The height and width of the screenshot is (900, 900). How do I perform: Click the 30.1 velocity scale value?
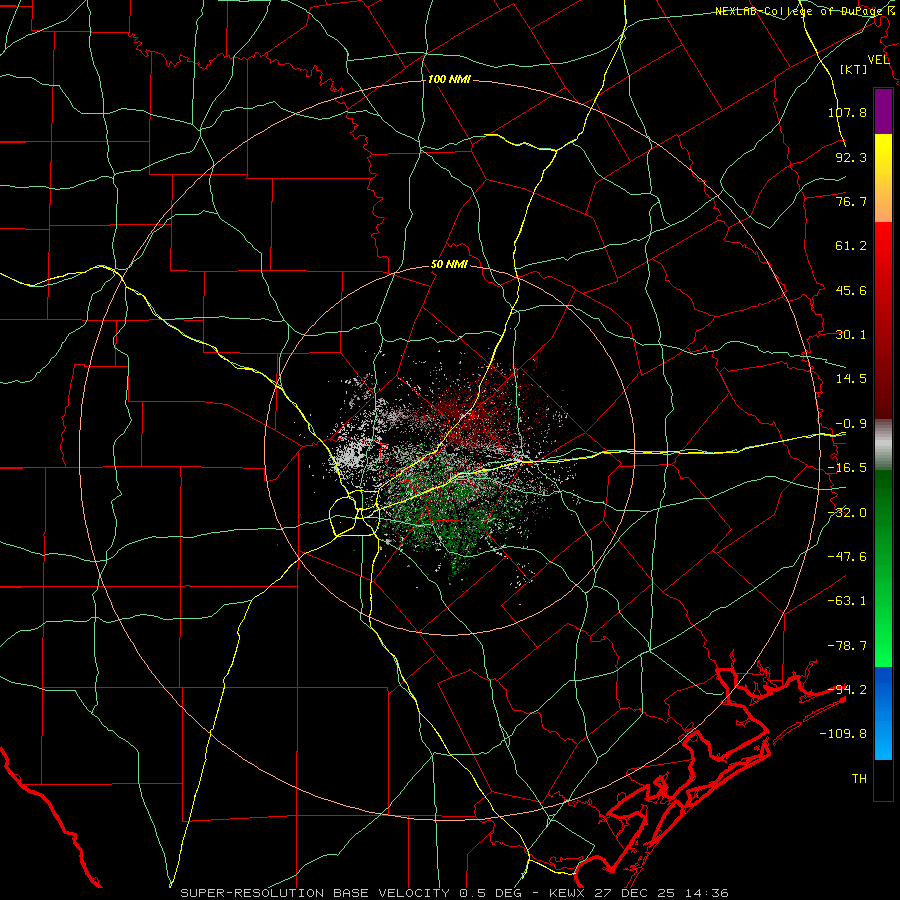pos(851,335)
